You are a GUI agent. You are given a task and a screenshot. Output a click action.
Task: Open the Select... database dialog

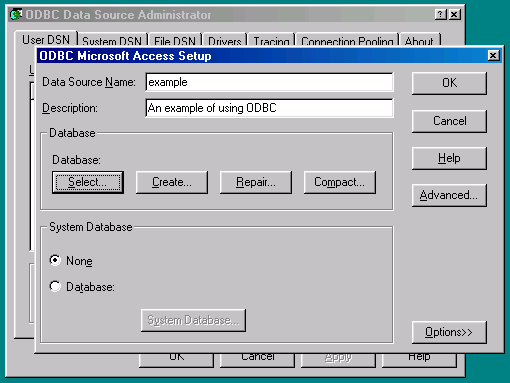pos(88,182)
